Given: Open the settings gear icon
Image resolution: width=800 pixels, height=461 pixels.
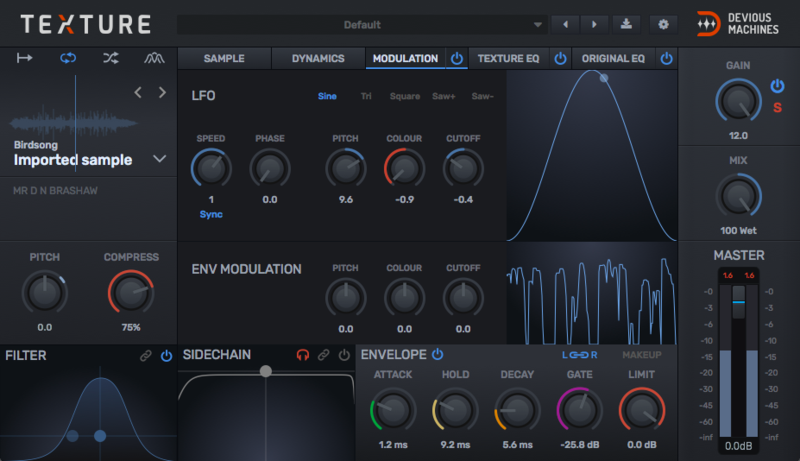Looking at the screenshot, I should (x=661, y=24).
